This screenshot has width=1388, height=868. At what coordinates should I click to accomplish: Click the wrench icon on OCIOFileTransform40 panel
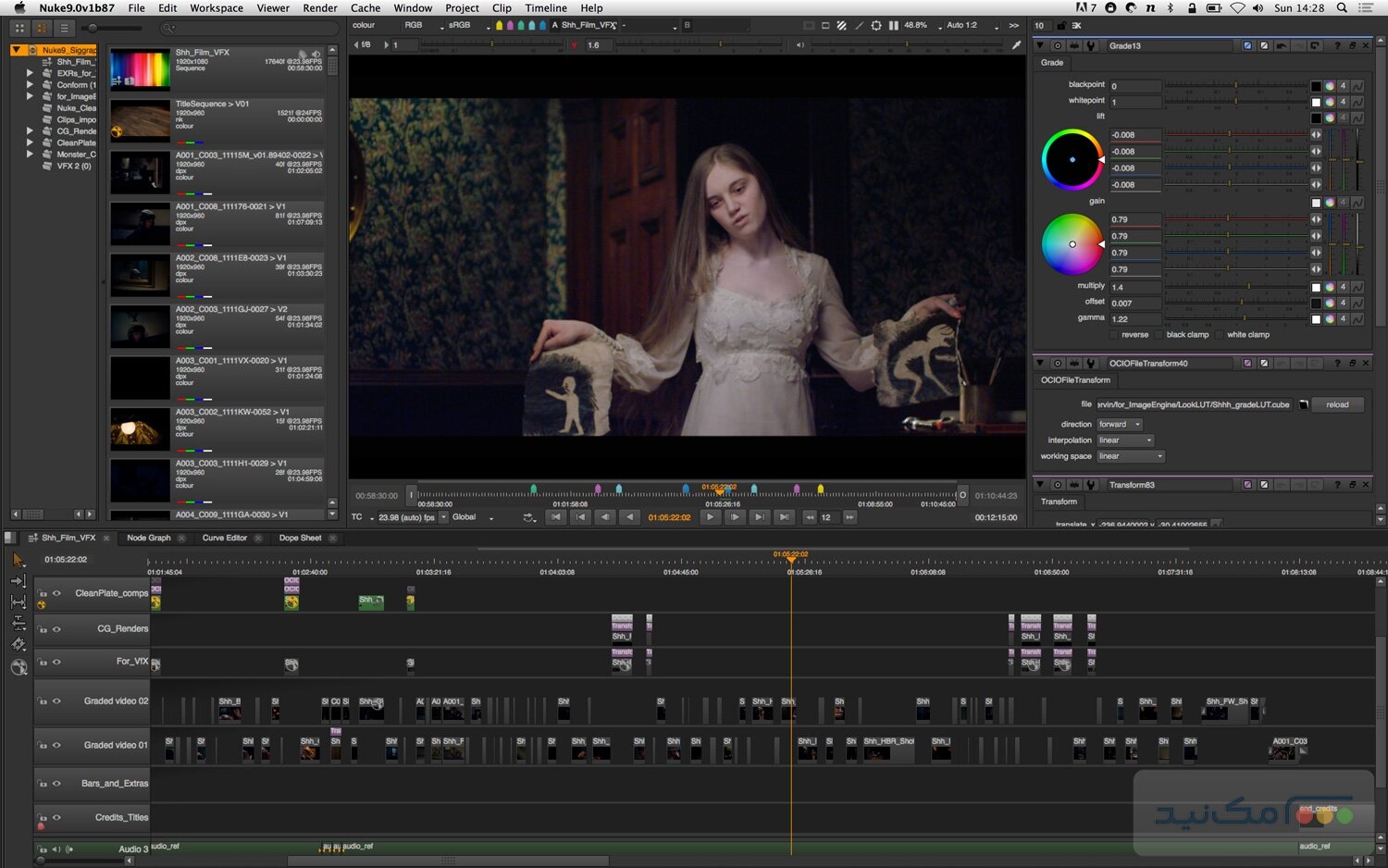pos(1090,362)
